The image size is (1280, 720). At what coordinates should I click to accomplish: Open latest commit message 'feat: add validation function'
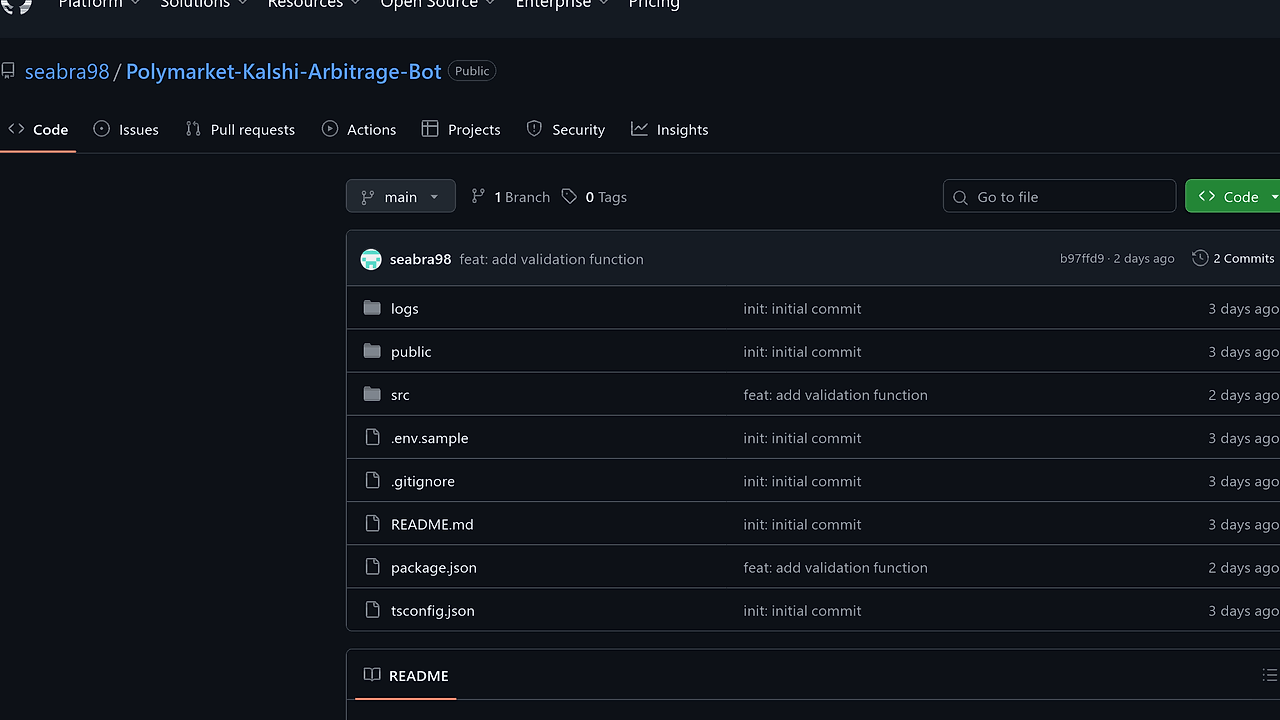[x=551, y=259]
